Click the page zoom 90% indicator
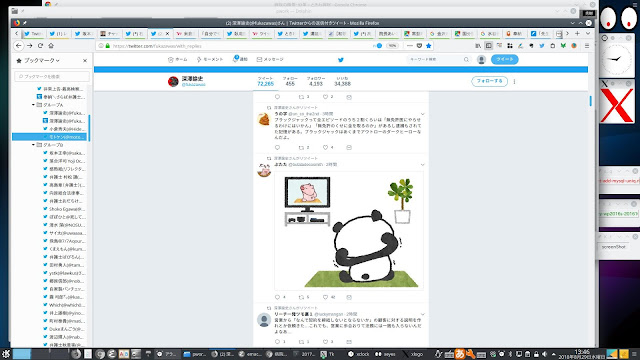 click(x=392, y=46)
